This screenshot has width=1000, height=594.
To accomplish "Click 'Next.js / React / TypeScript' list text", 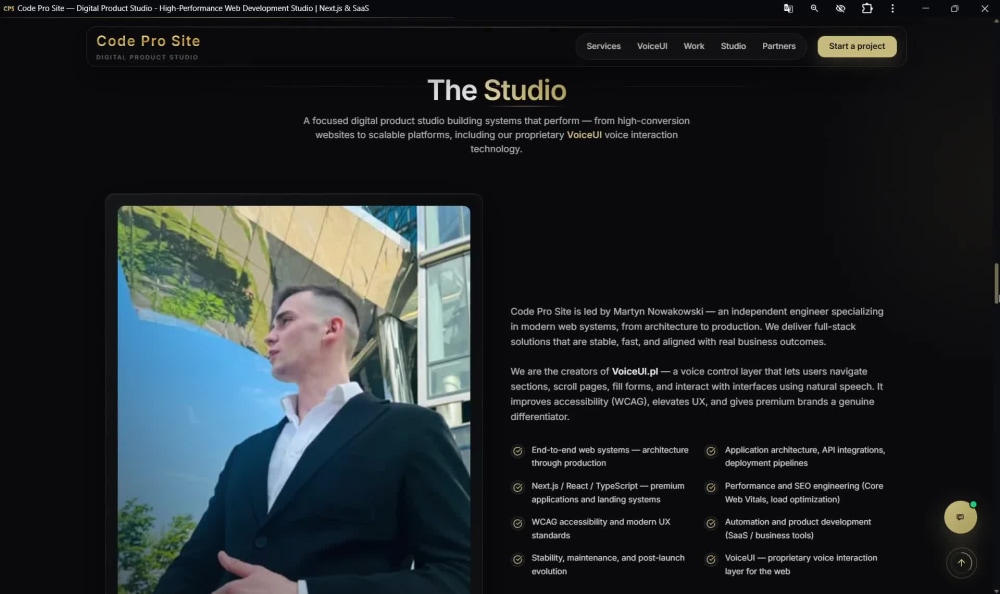I will point(608,493).
